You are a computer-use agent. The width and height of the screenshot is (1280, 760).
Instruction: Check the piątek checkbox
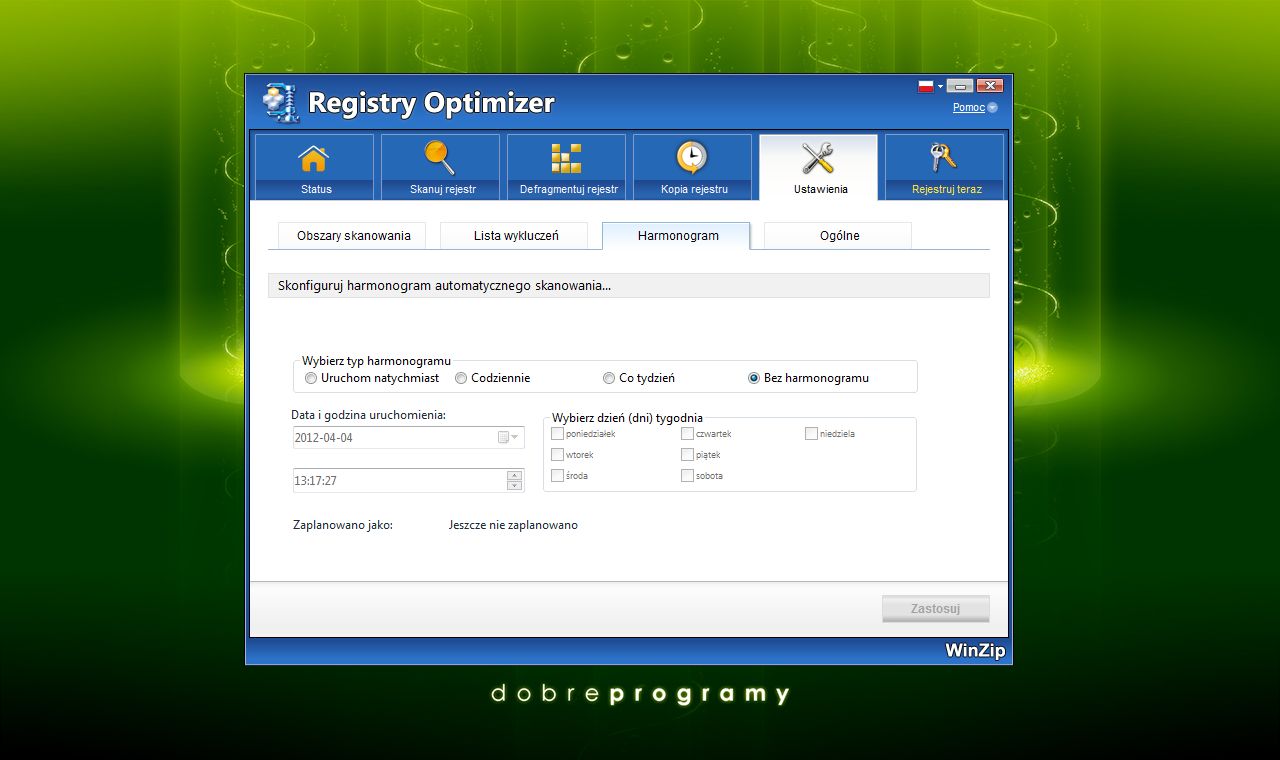tap(687, 454)
